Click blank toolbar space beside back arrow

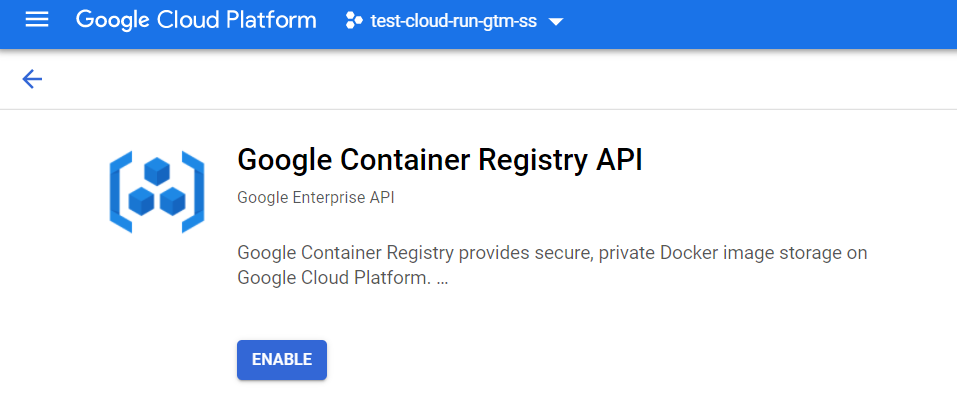(x=500, y=79)
